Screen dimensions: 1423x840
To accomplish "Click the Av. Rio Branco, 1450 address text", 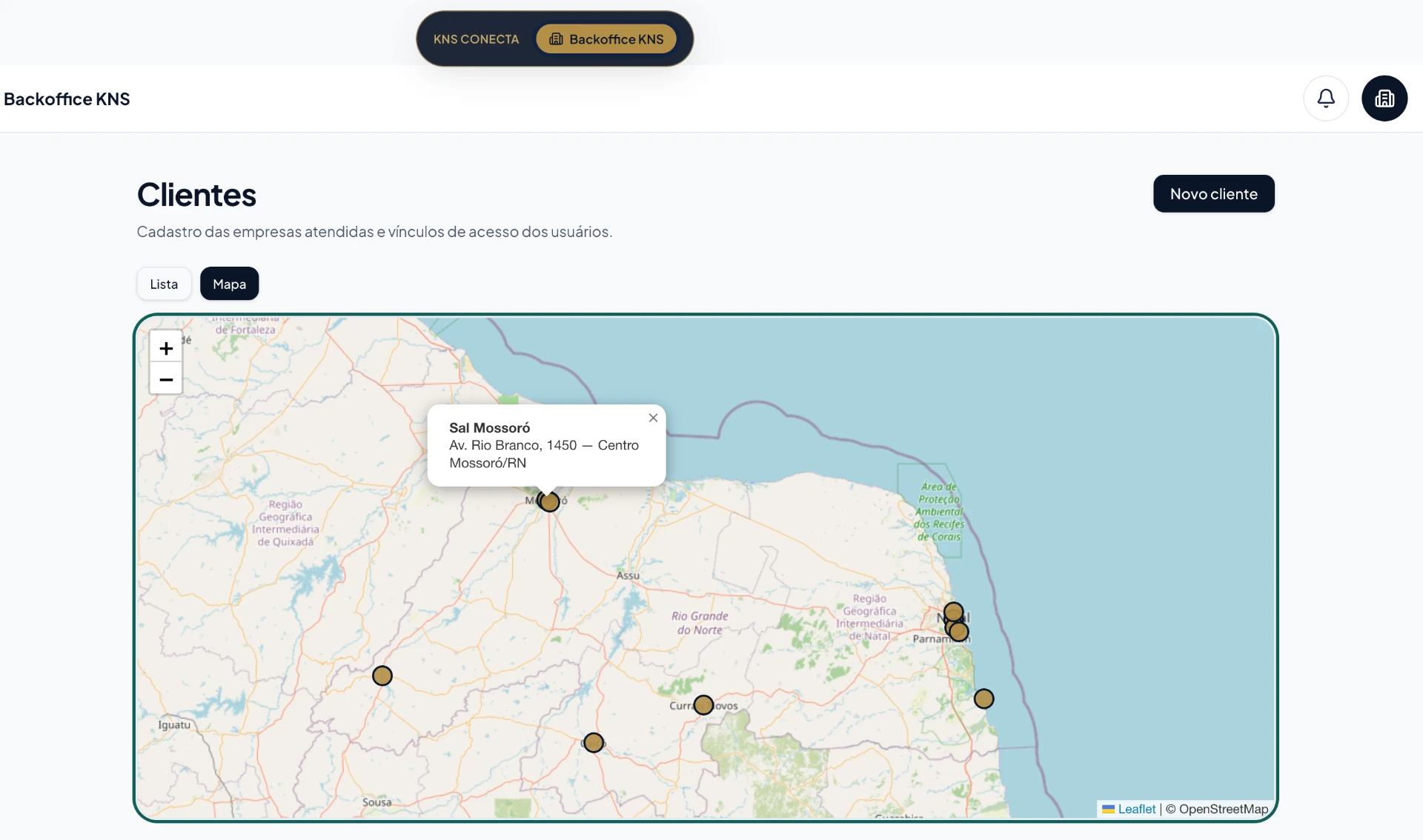I will coord(544,445).
